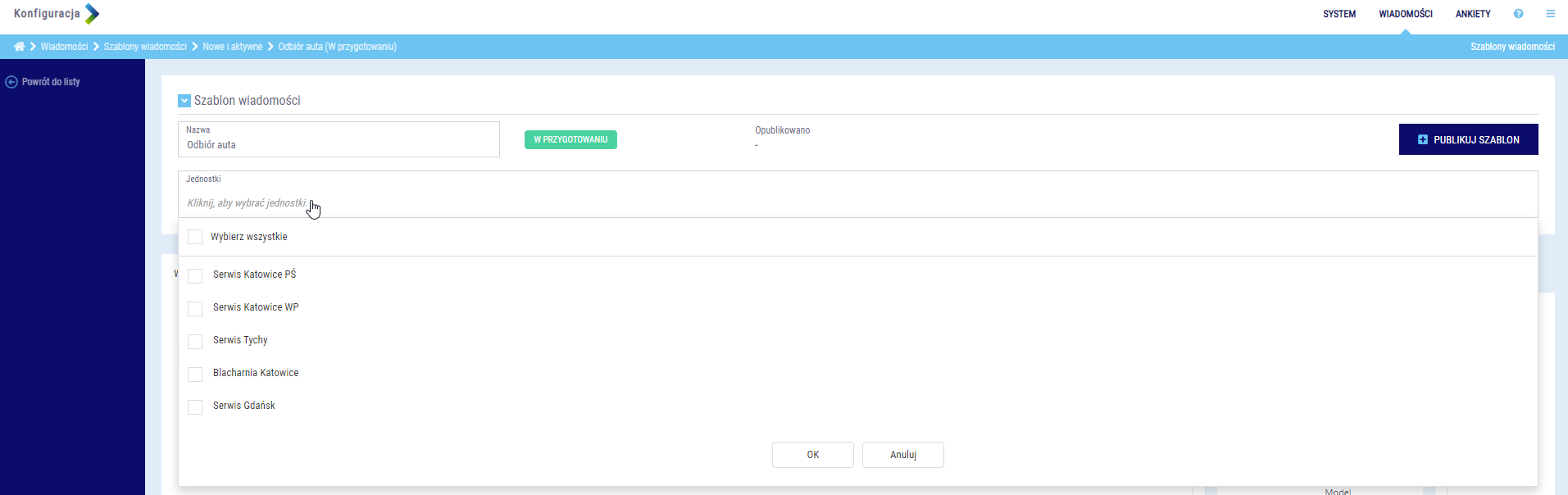Open the hamburger menu icon
This screenshot has height=495, width=1568.
point(1550,14)
